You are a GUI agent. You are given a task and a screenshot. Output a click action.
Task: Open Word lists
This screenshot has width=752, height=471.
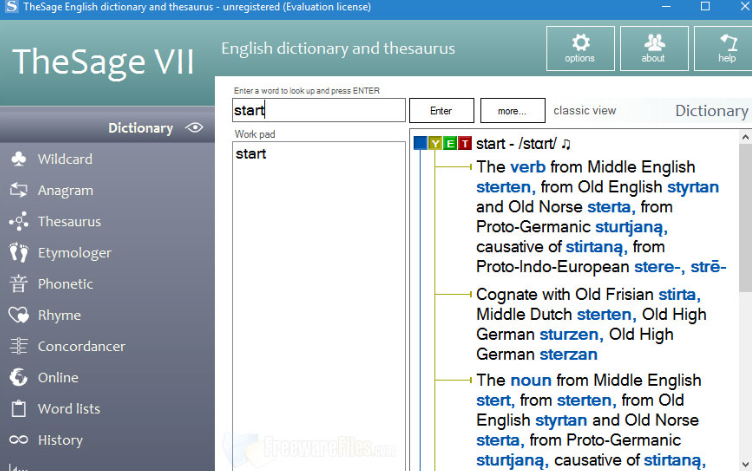coord(55,409)
